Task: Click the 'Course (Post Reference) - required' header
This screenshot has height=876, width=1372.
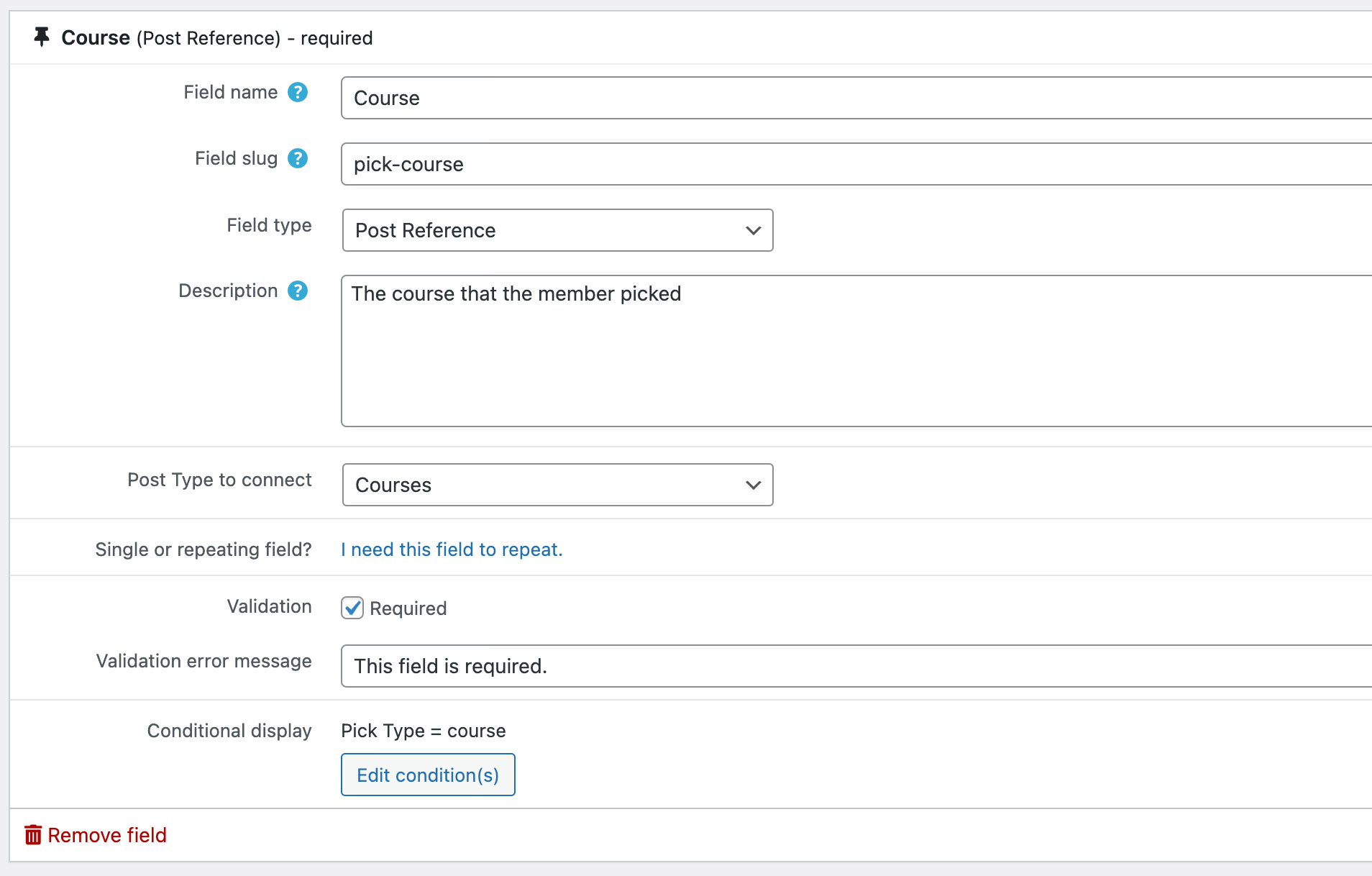Action: 217,37
